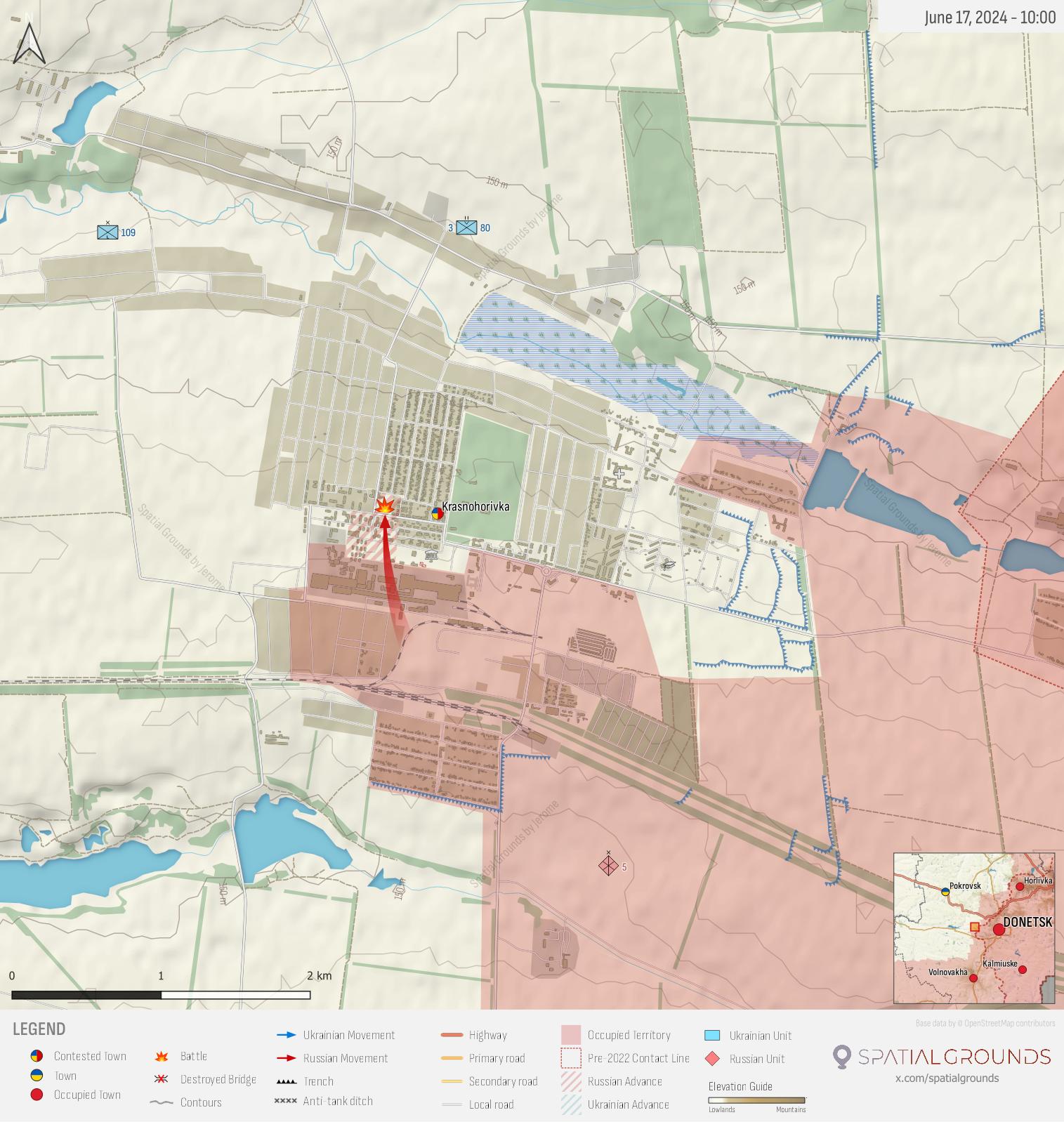Click the Ukrainian Advance hatched swatch
The height and width of the screenshot is (1122, 1064).
[571, 1104]
